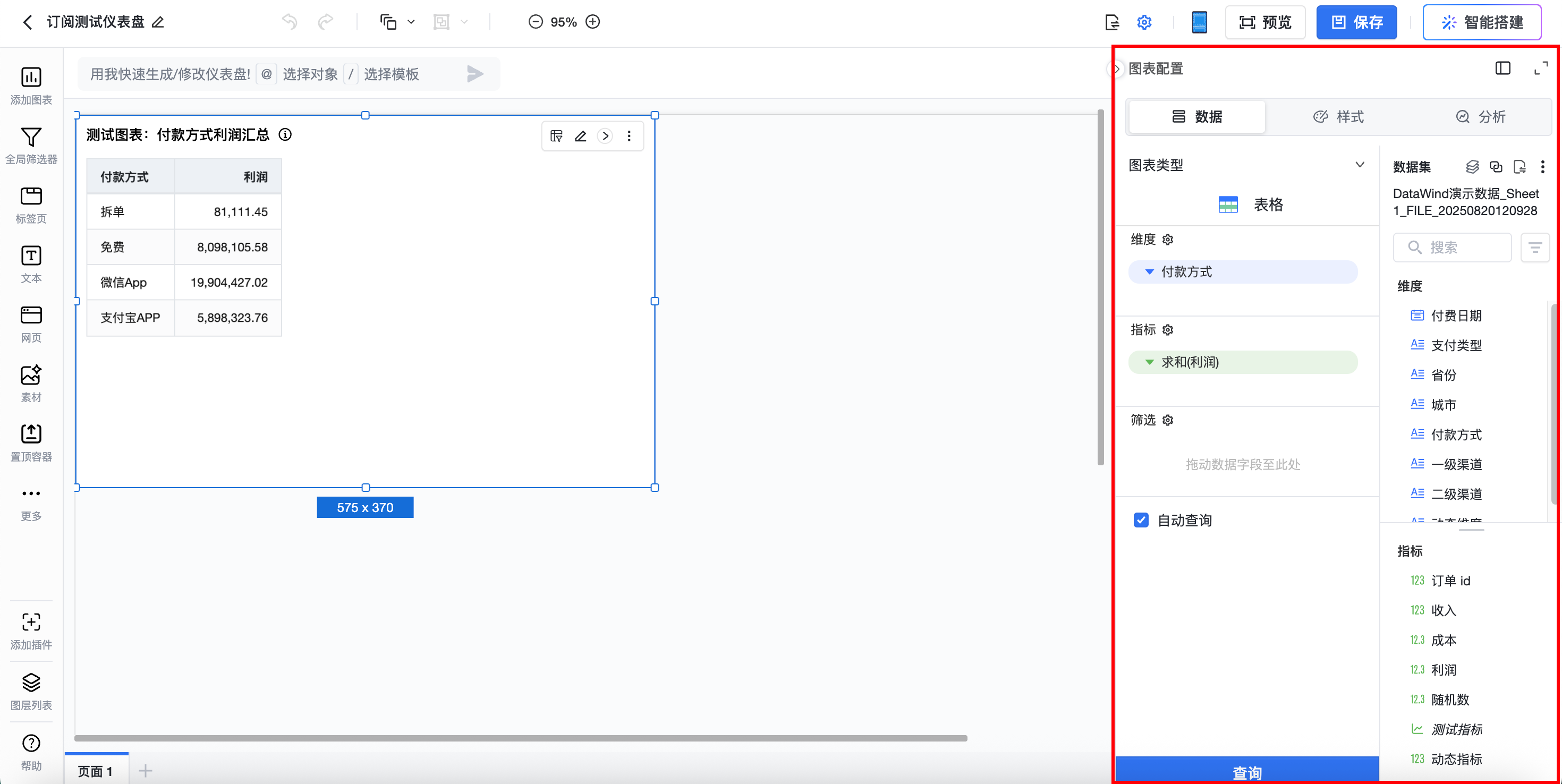Click the 添加插件 plugin icon

coord(31,623)
